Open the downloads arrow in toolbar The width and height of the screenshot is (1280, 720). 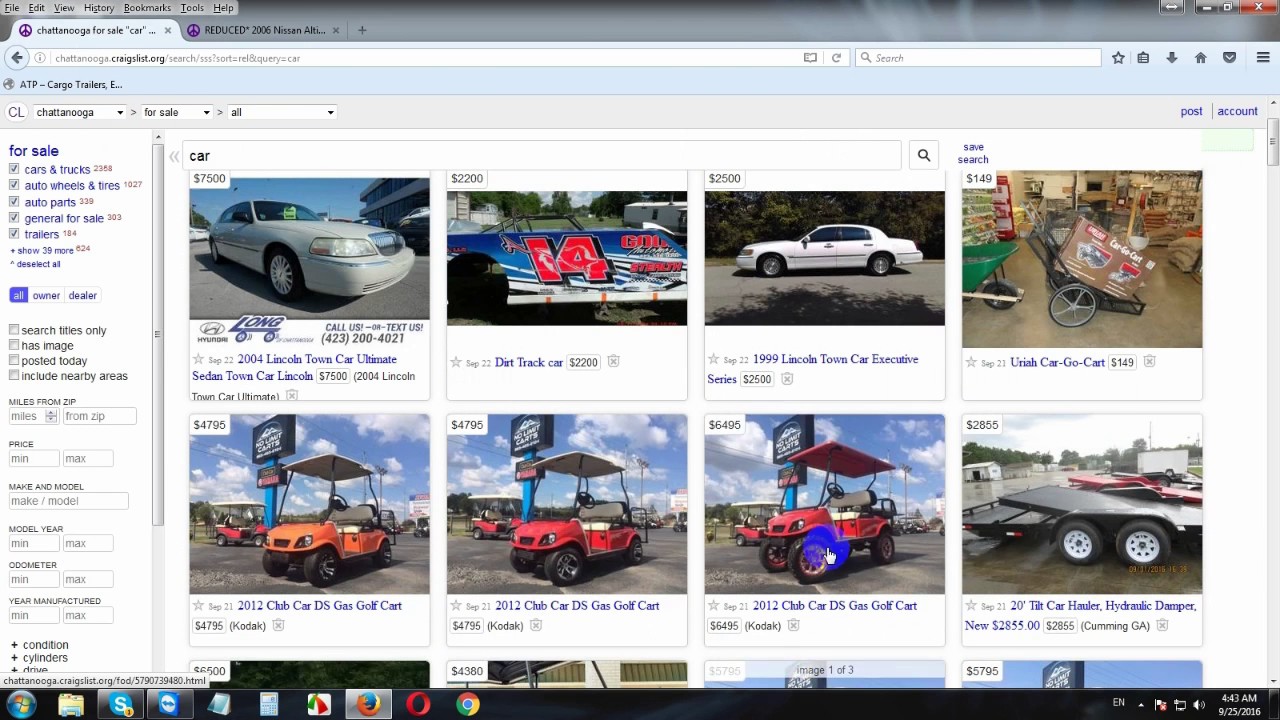tap(1172, 58)
